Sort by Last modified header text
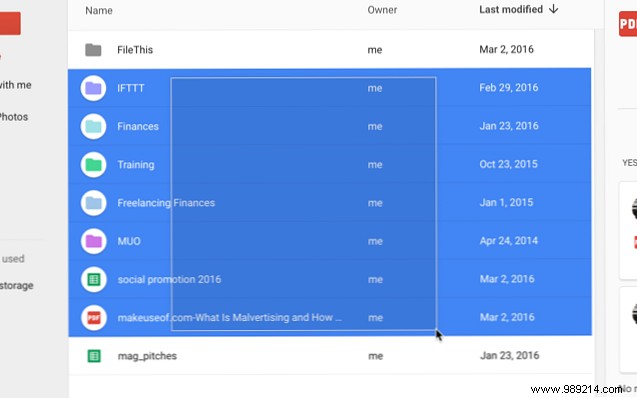This screenshot has height=398, width=637. click(x=511, y=9)
